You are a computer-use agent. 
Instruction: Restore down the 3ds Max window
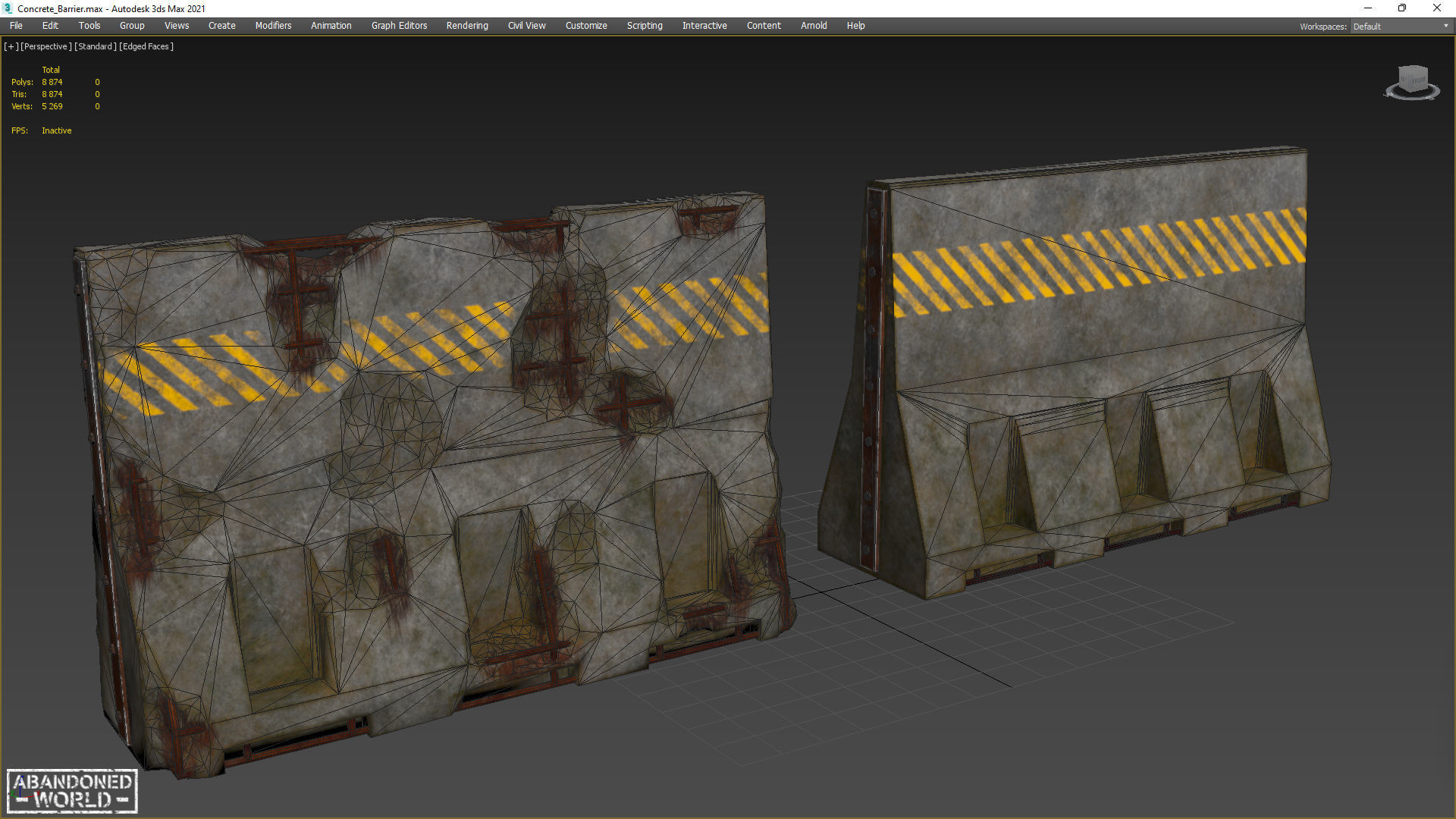(1402, 8)
